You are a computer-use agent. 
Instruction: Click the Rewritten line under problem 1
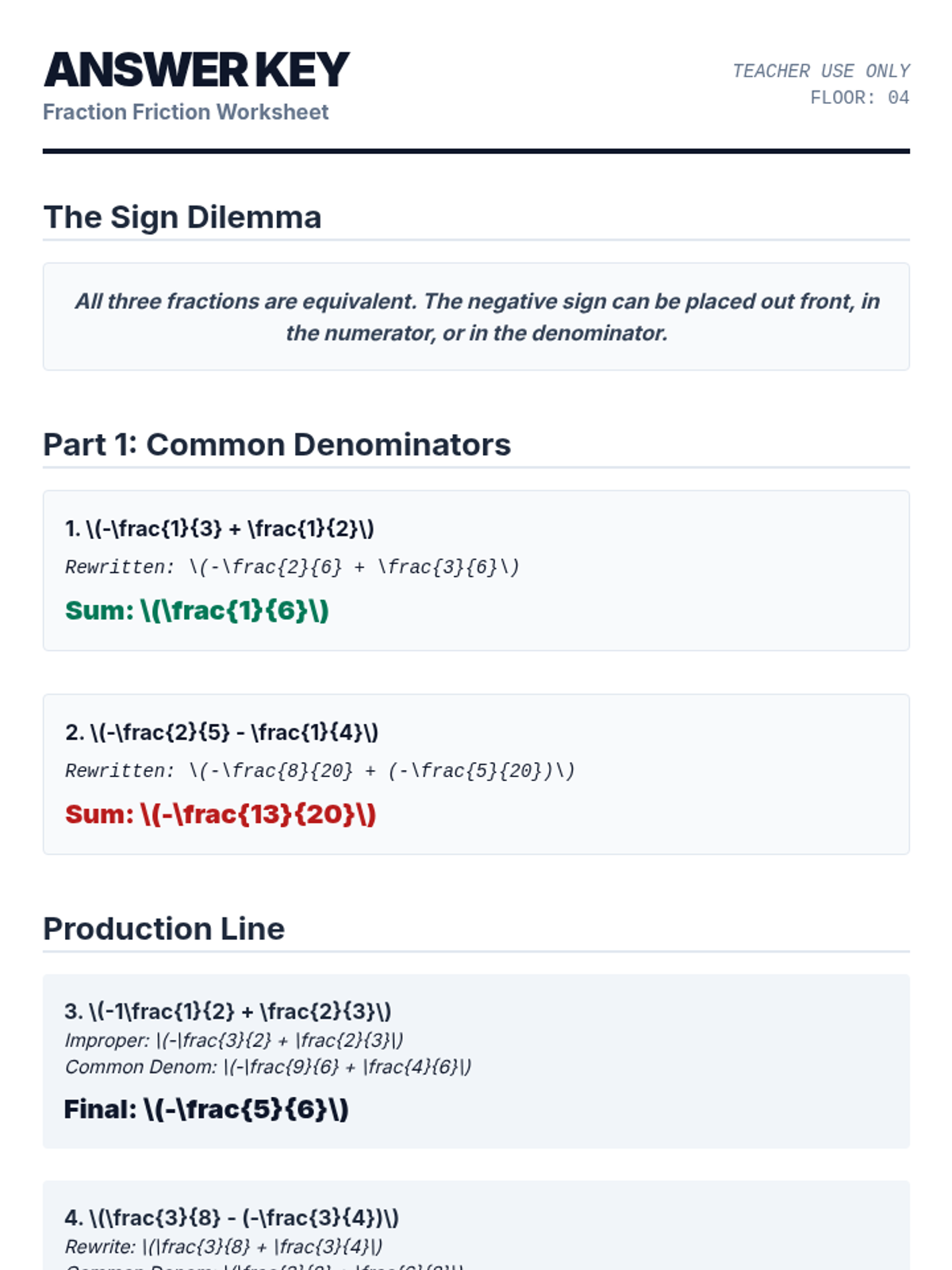(292, 567)
